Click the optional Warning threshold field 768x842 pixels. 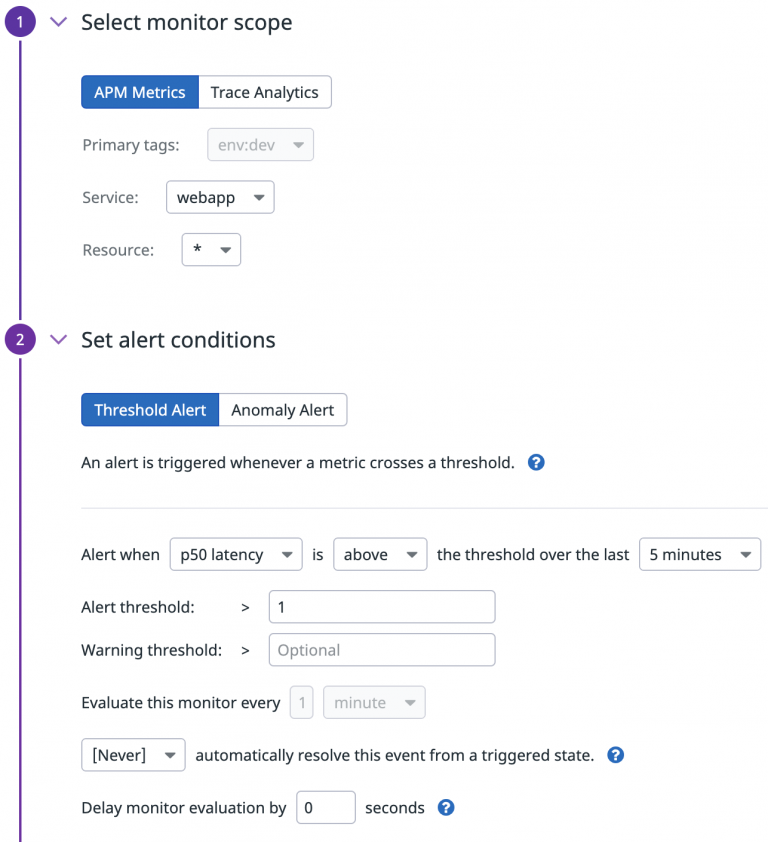coord(382,650)
